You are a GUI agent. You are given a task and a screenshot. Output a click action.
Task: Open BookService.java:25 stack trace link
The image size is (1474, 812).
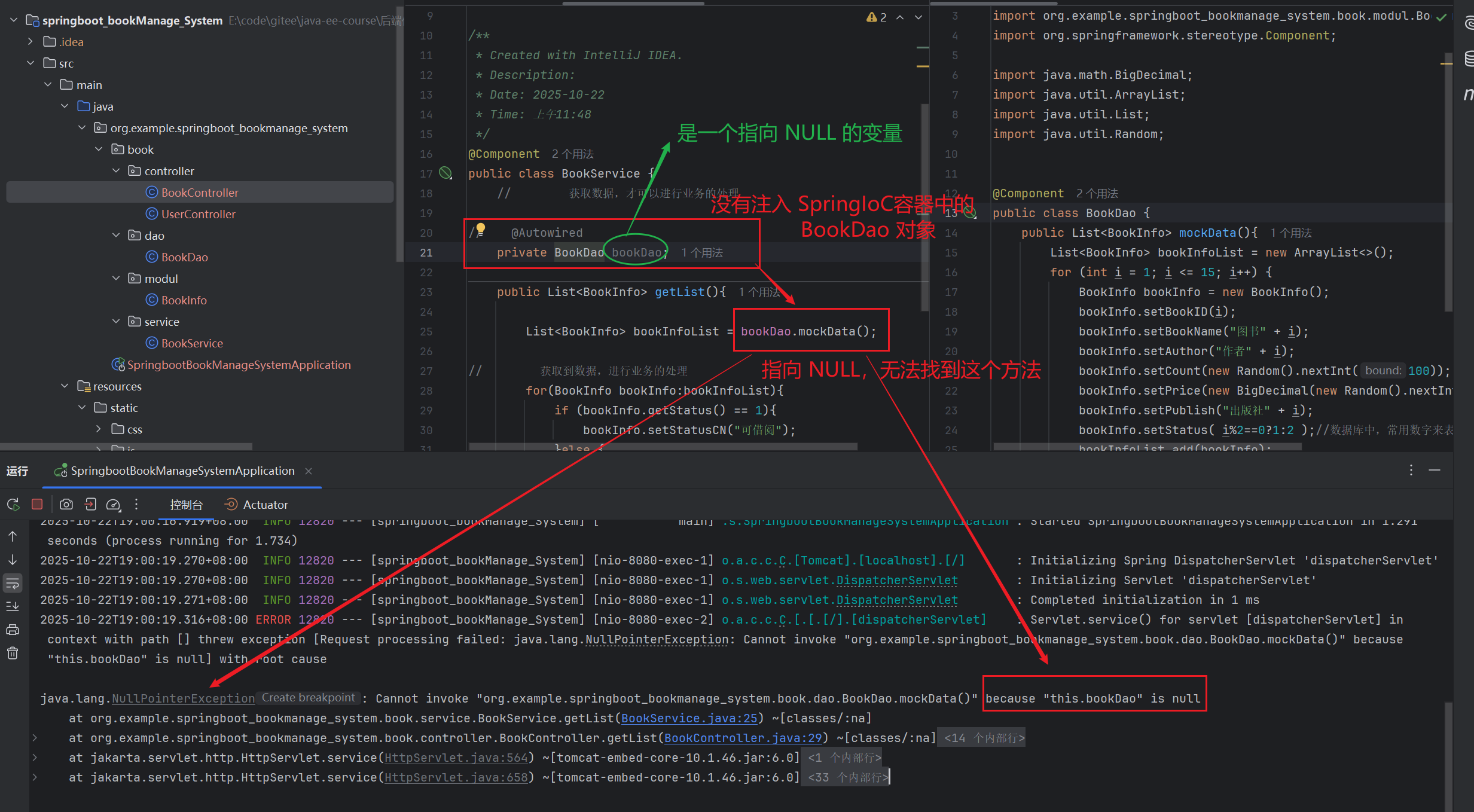pos(689,718)
